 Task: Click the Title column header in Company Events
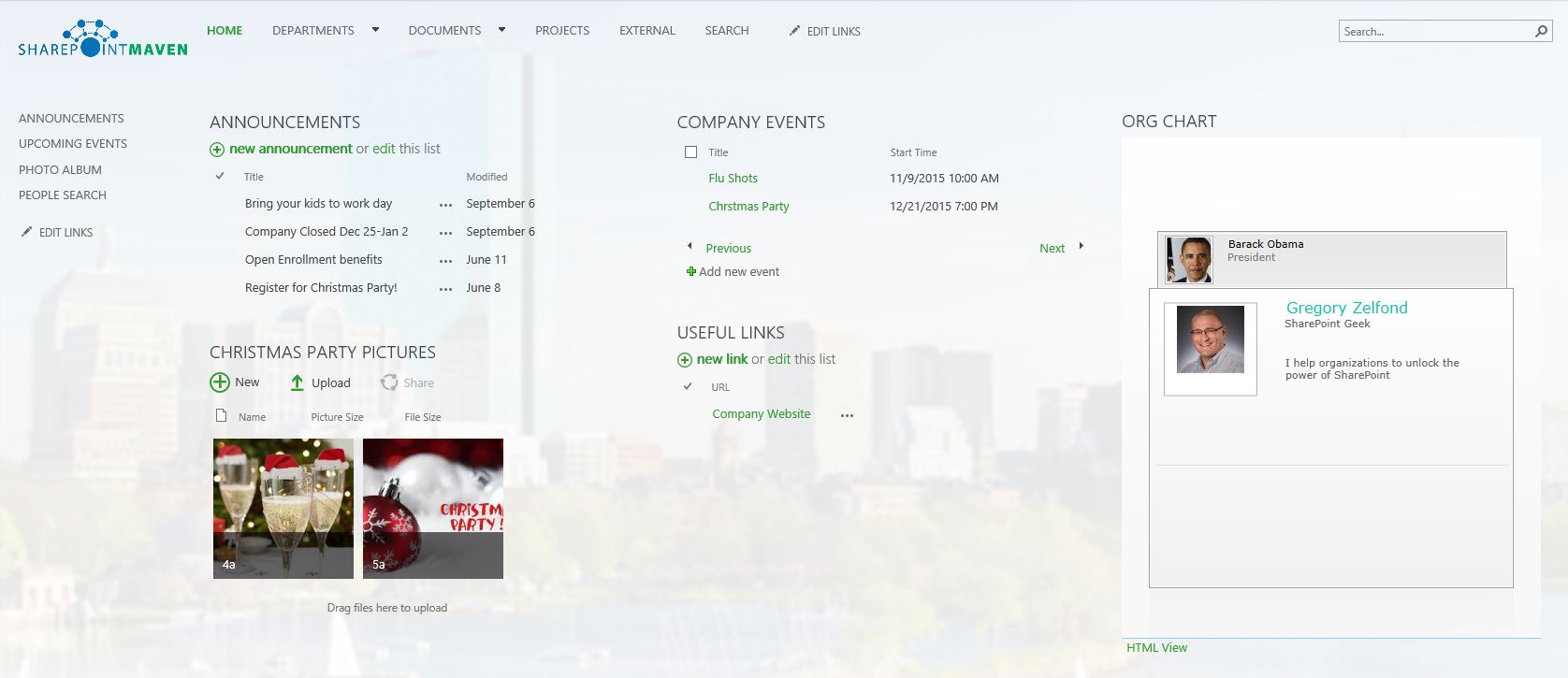point(719,152)
